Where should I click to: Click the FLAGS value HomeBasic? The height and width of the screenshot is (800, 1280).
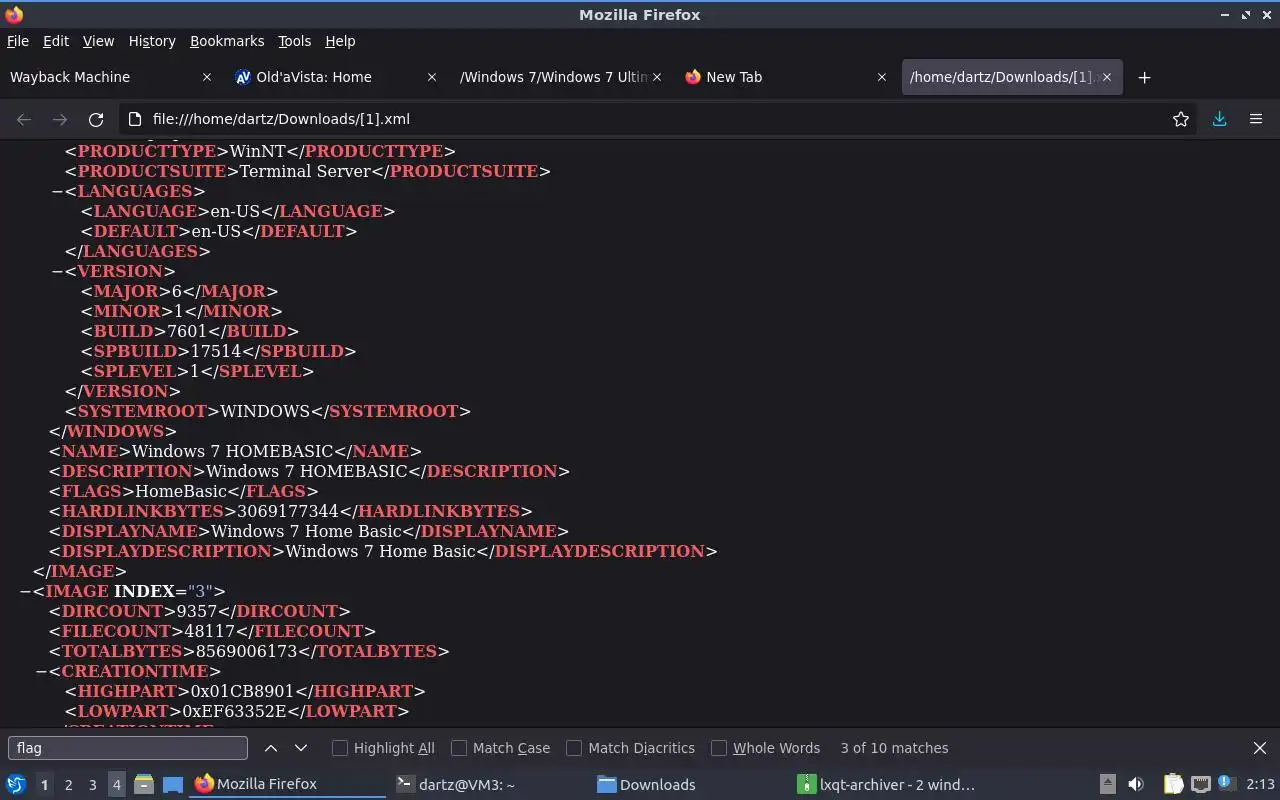tap(181, 491)
